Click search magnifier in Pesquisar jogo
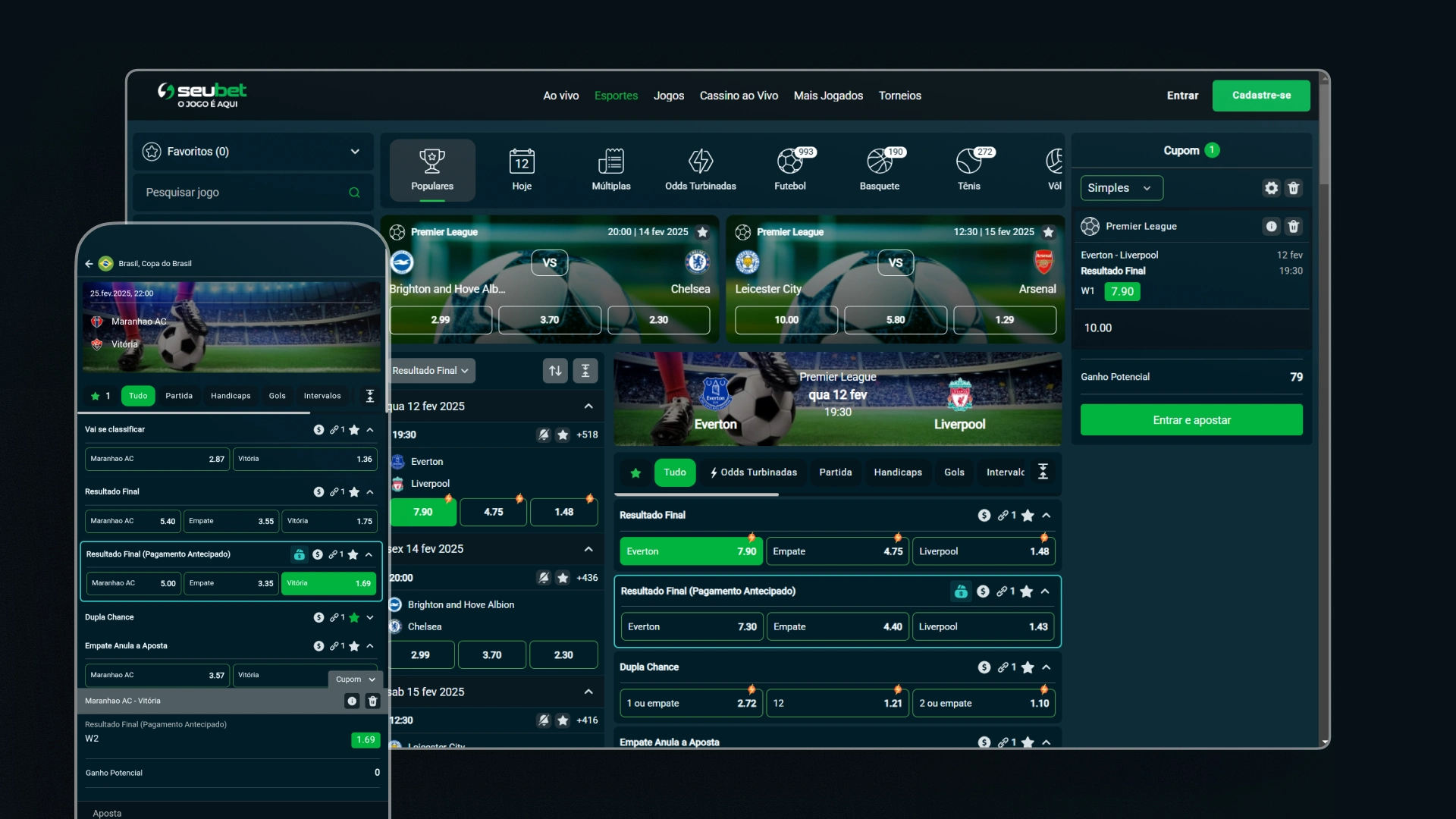The height and width of the screenshot is (819, 1456). tap(354, 193)
